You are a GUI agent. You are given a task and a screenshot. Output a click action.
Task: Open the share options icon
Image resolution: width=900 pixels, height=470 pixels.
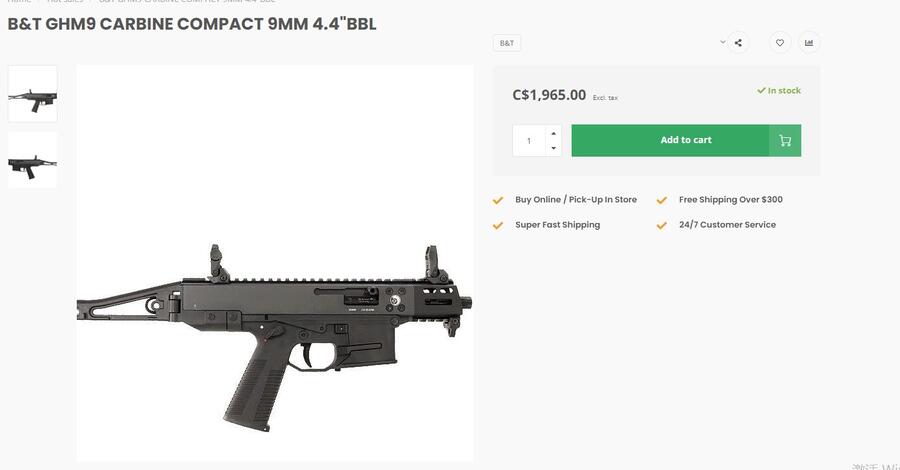(738, 43)
